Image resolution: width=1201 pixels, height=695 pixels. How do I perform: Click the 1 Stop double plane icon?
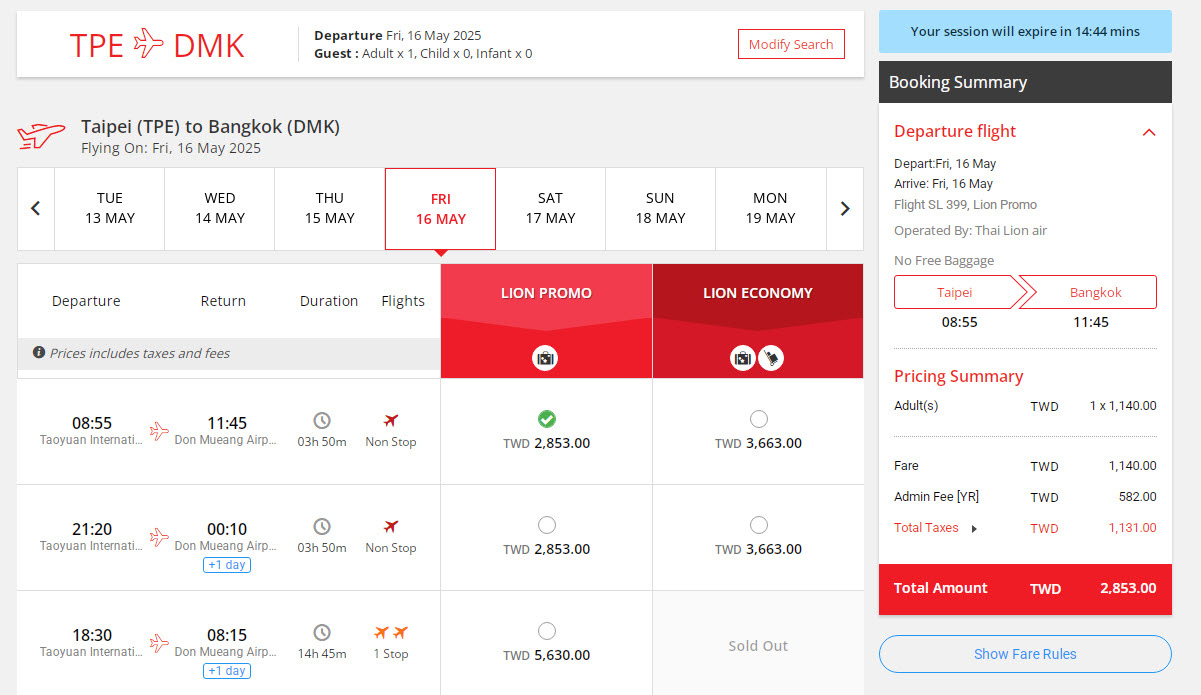(391, 633)
